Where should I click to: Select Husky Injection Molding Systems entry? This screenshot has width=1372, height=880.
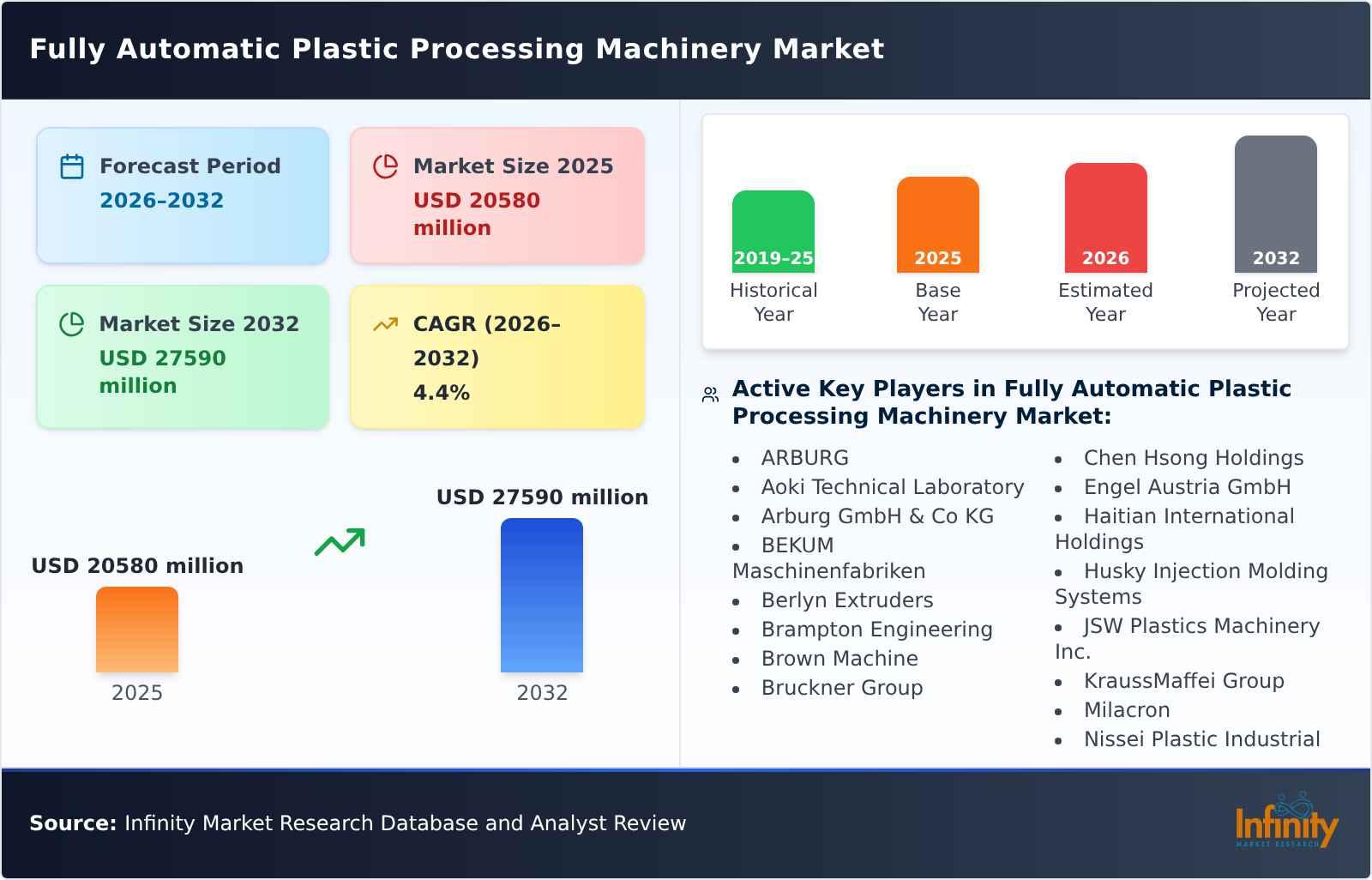(1191, 584)
